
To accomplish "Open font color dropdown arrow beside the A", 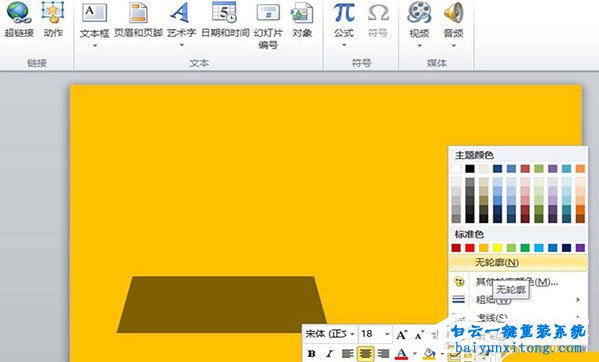I will [x=414, y=354].
